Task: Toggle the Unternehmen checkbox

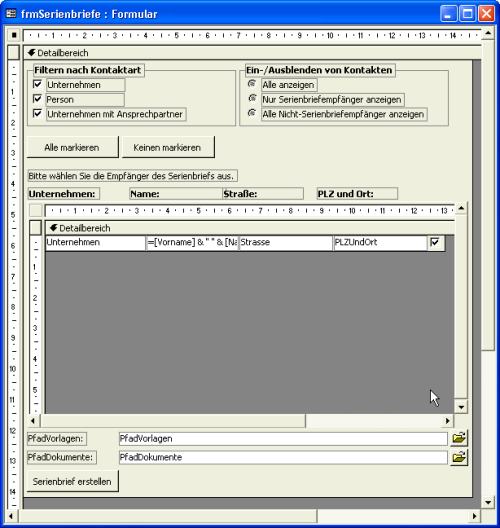Action: point(37,84)
